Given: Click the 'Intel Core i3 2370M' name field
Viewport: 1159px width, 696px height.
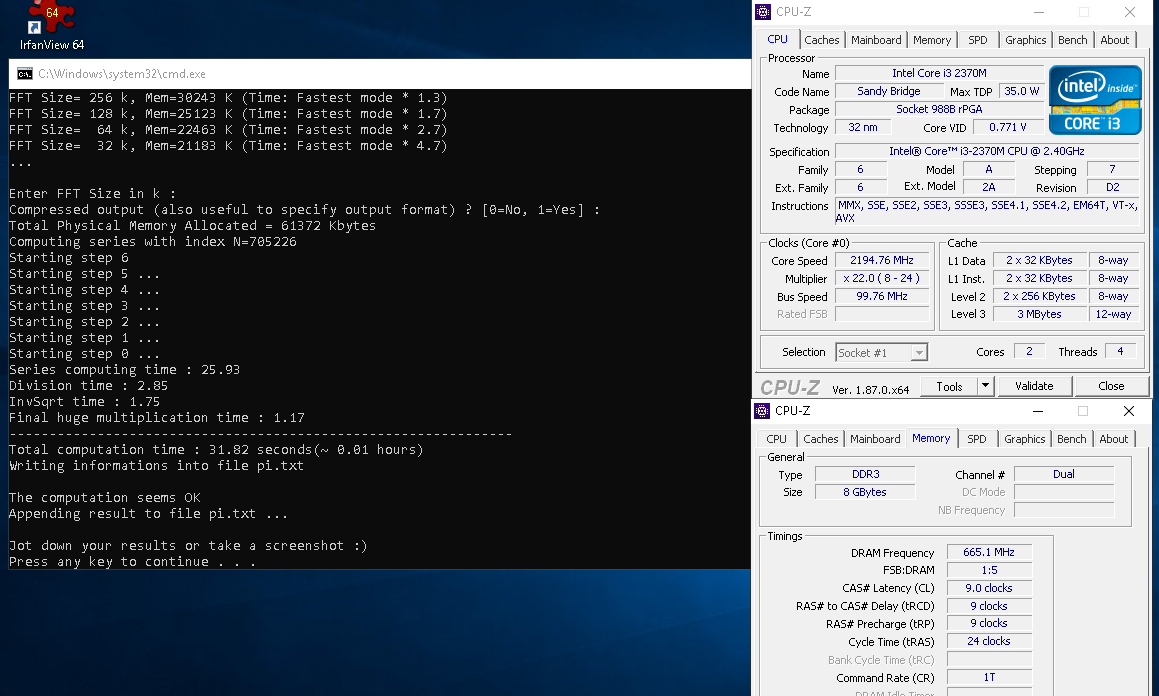Looking at the screenshot, I should pos(939,73).
